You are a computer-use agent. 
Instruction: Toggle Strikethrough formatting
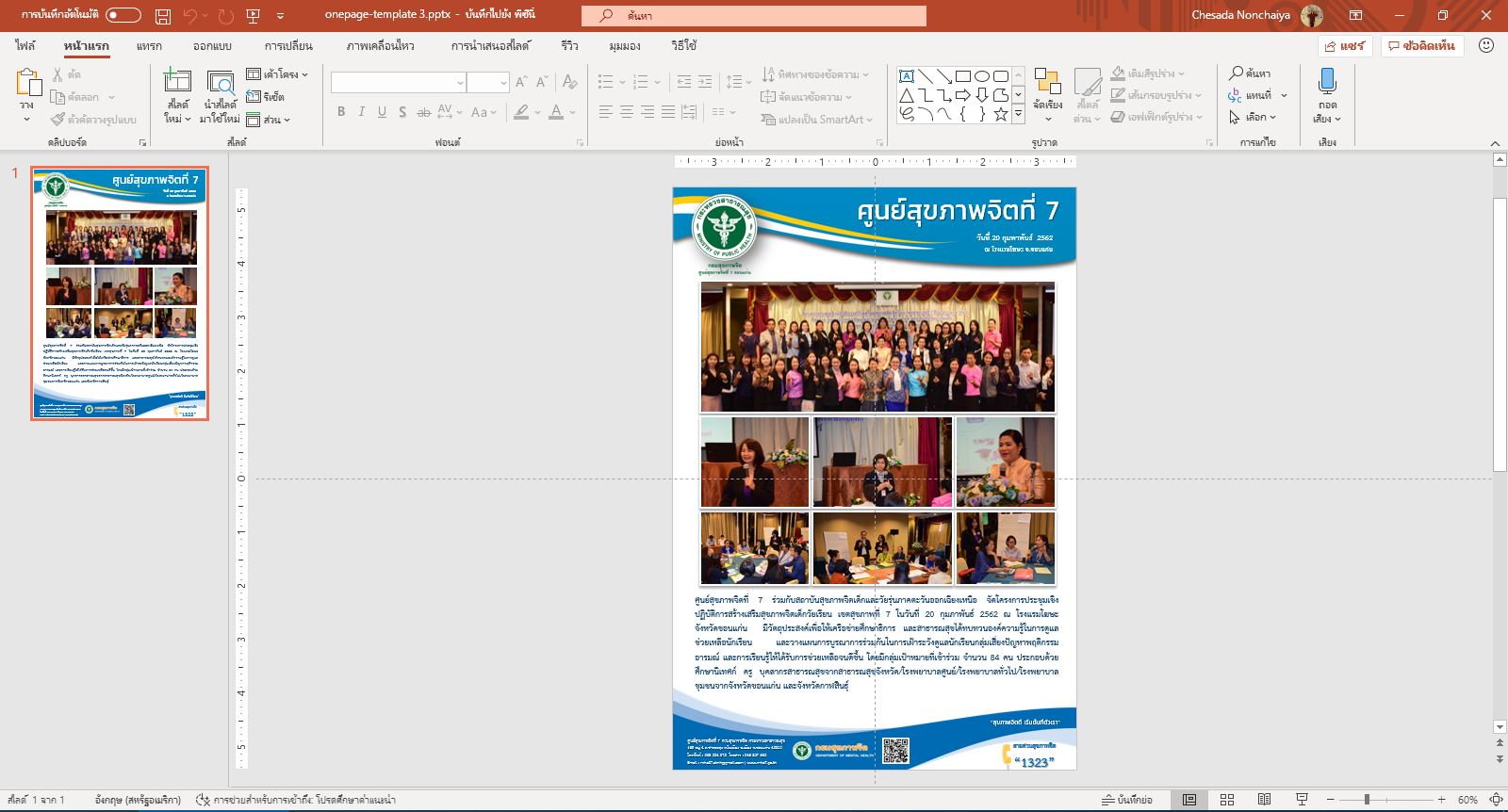tap(424, 112)
